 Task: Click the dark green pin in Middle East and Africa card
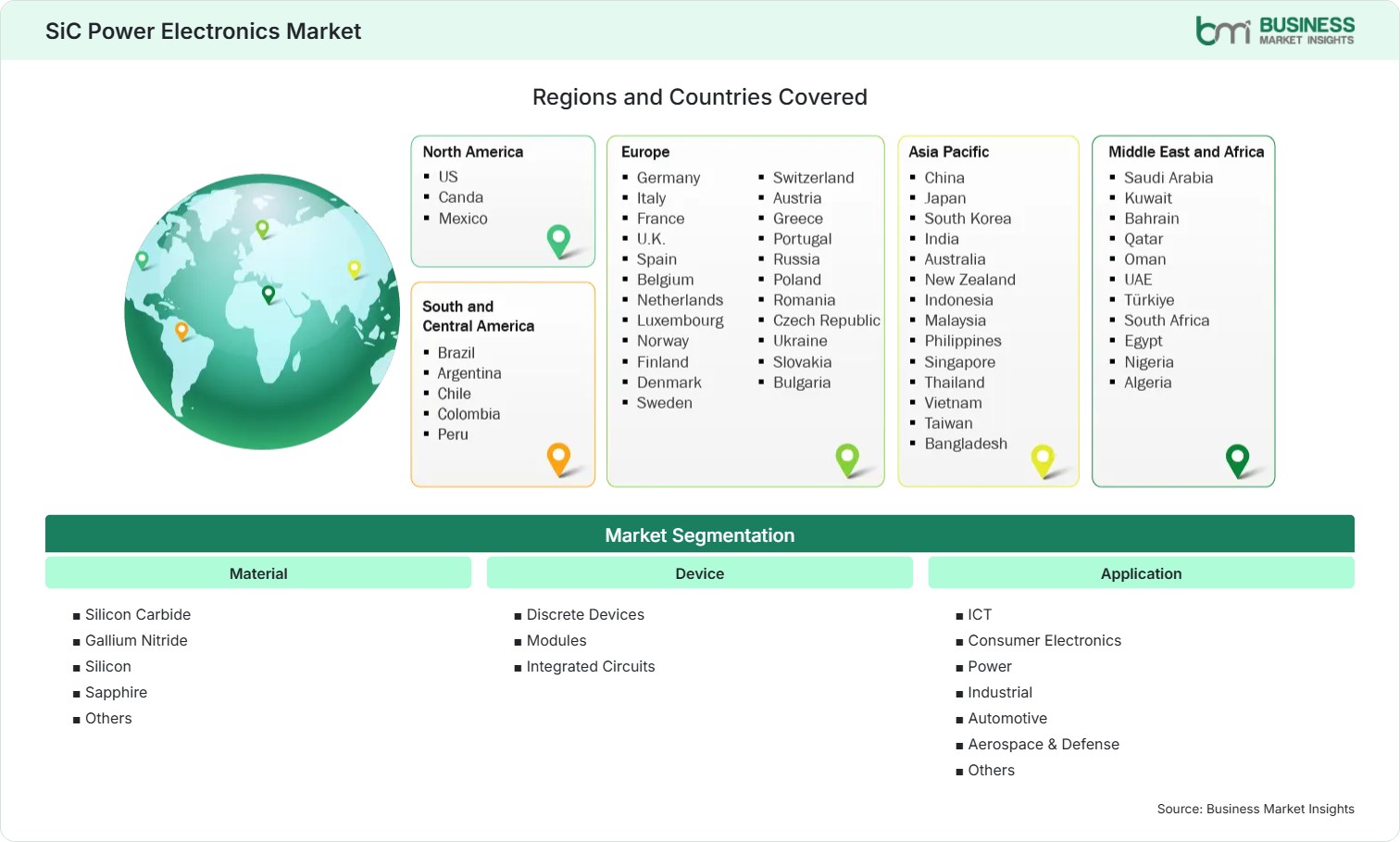pos(1237,460)
